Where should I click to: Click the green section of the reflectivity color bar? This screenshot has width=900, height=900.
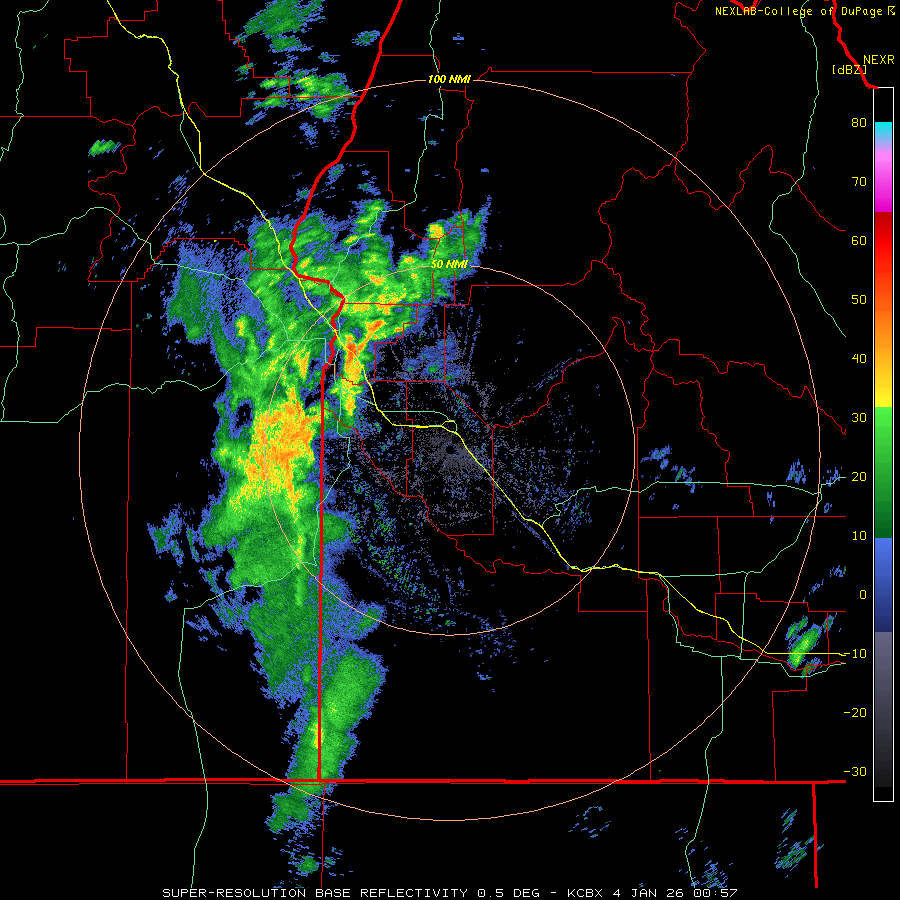pos(883,472)
